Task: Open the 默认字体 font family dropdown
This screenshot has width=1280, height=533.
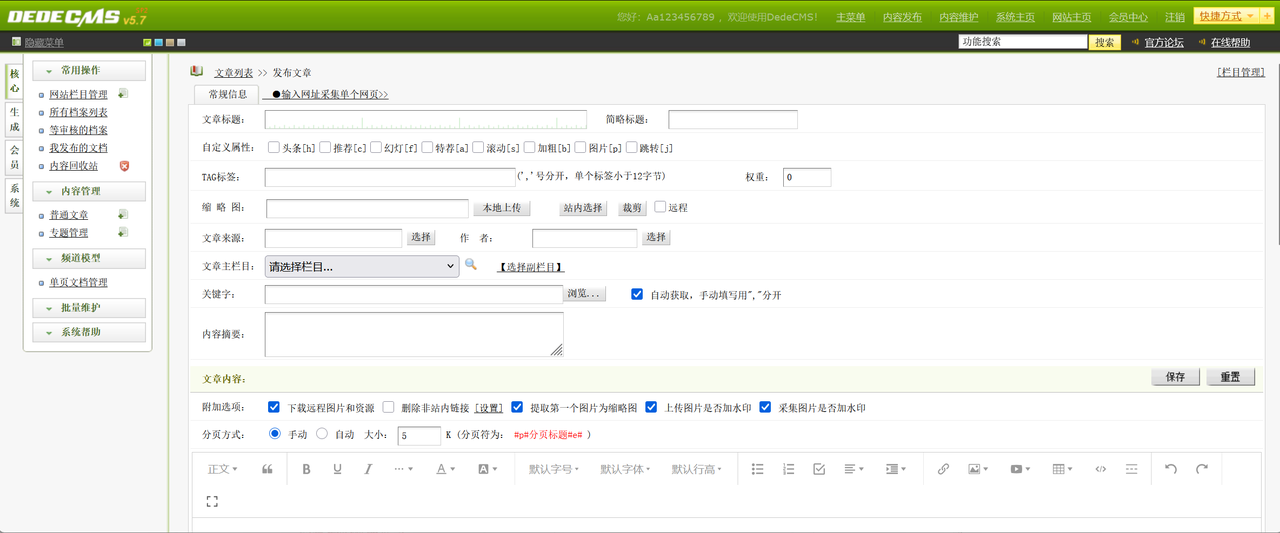Action: 625,469
